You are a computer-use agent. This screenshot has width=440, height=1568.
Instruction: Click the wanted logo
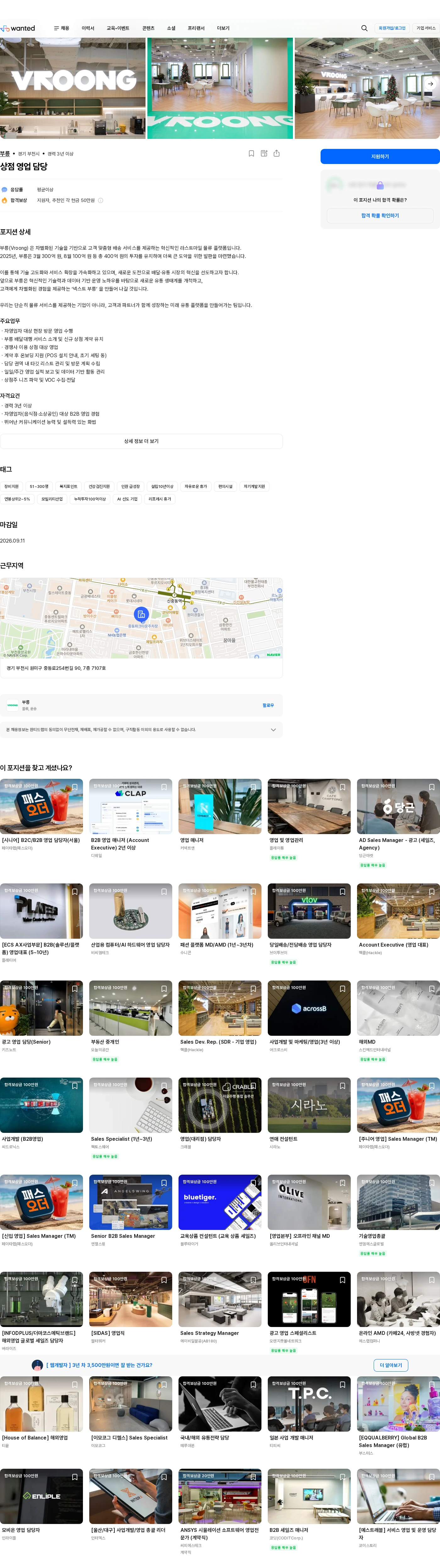pyautogui.click(x=18, y=28)
